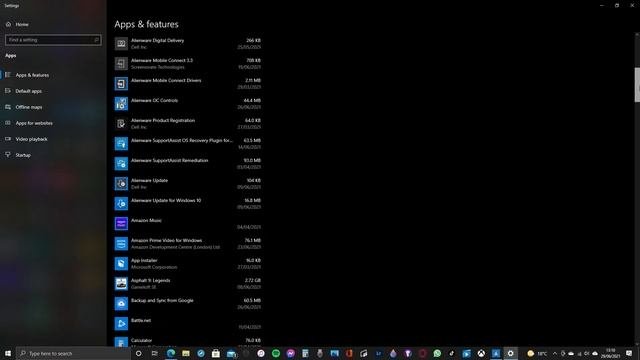Click the Calculator app entry
Image resolution: width=640 pixels, height=360 pixels.
[x=188, y=342]
